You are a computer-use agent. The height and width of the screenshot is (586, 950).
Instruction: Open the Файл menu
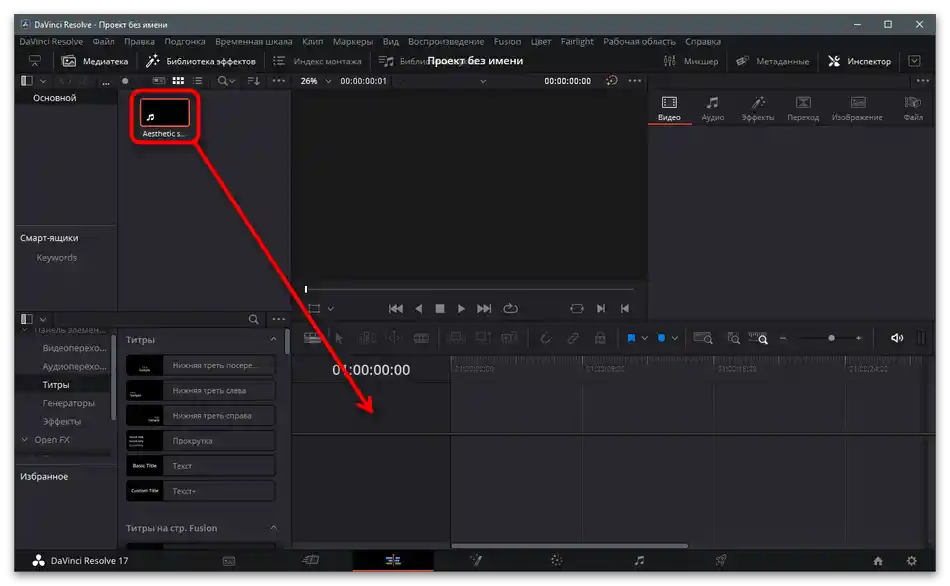[x=104, y=42]
